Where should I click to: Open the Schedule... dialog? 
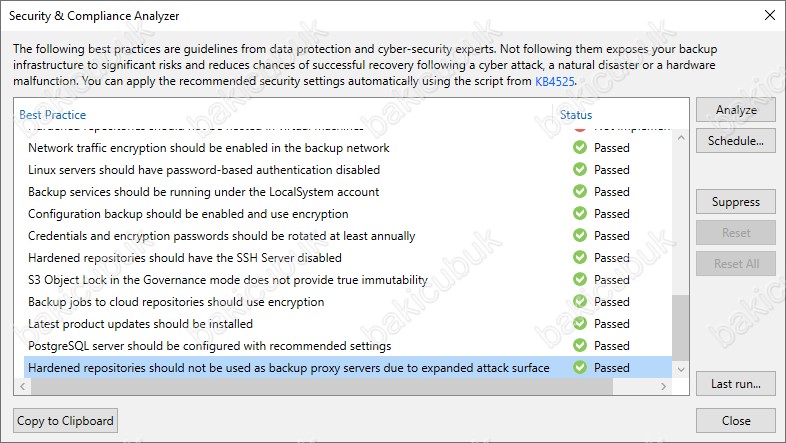pos(735,141)
